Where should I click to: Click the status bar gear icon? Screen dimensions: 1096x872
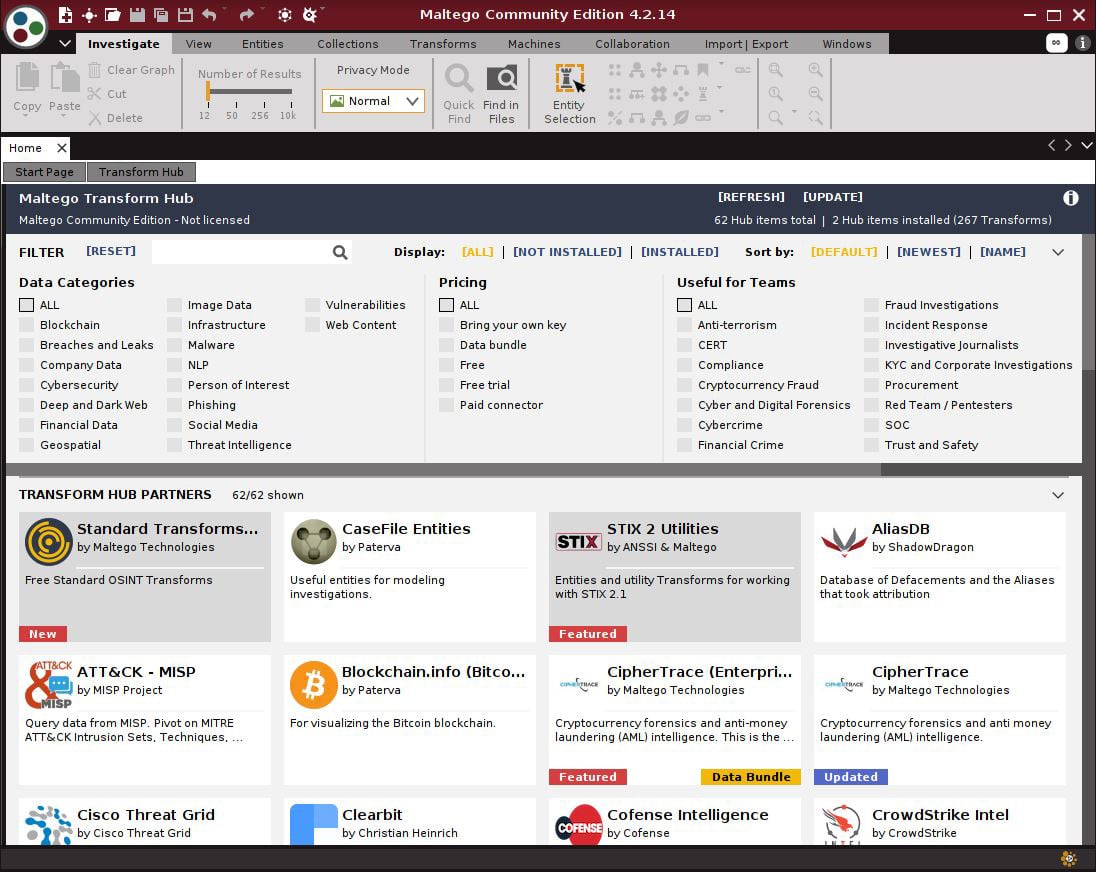[1068, 858]
